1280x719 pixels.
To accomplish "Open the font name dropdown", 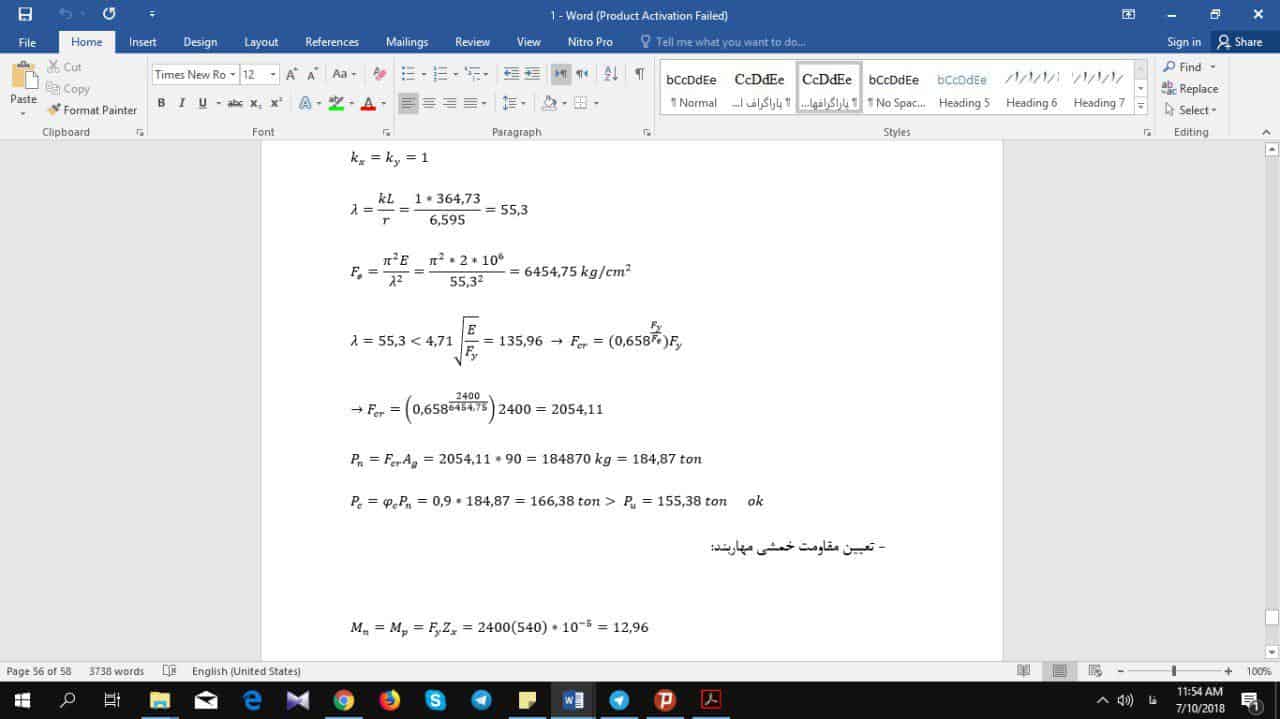I will [233, 74].
